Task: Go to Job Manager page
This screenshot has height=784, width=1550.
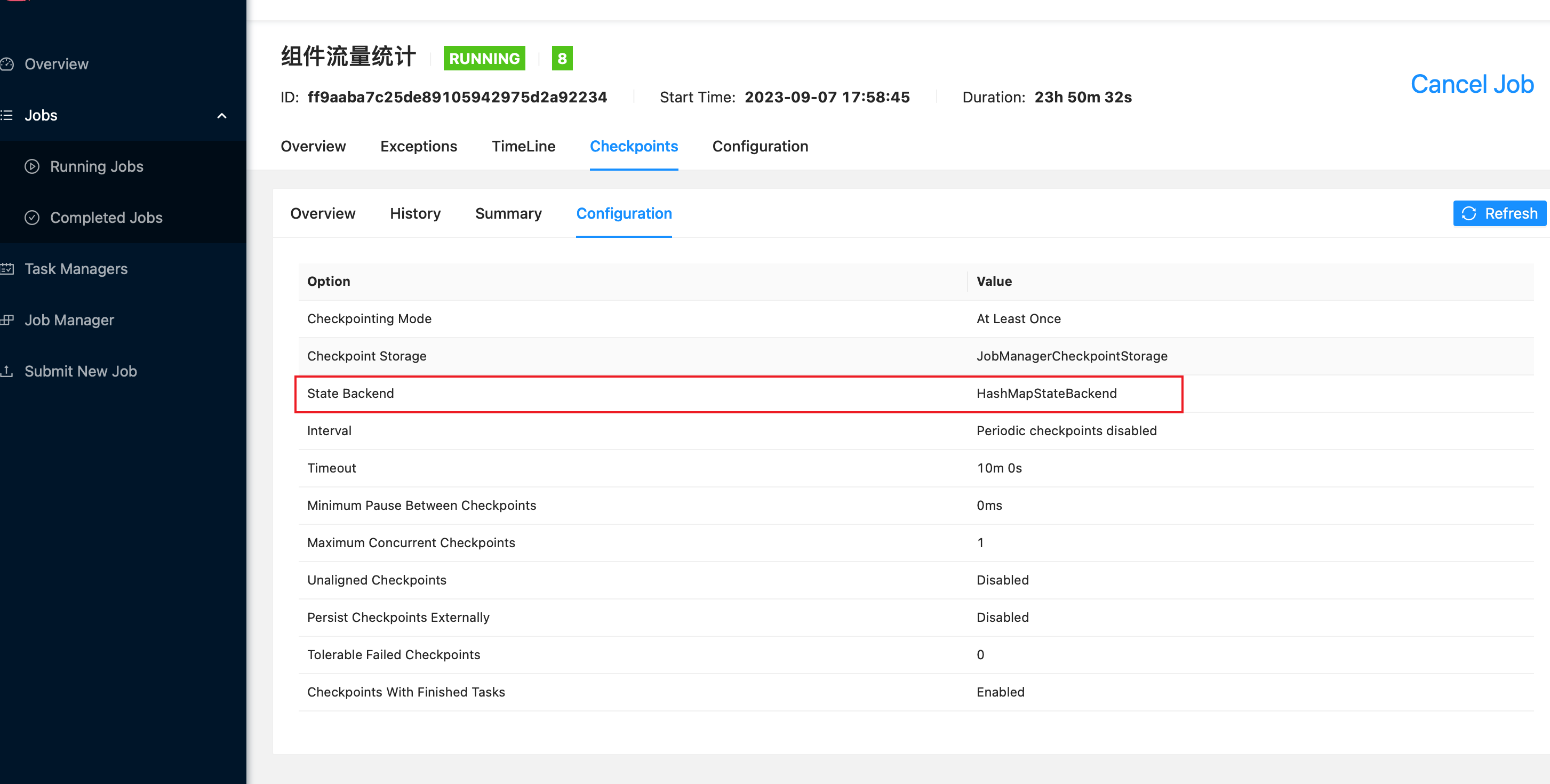Action: coord(69,320)
